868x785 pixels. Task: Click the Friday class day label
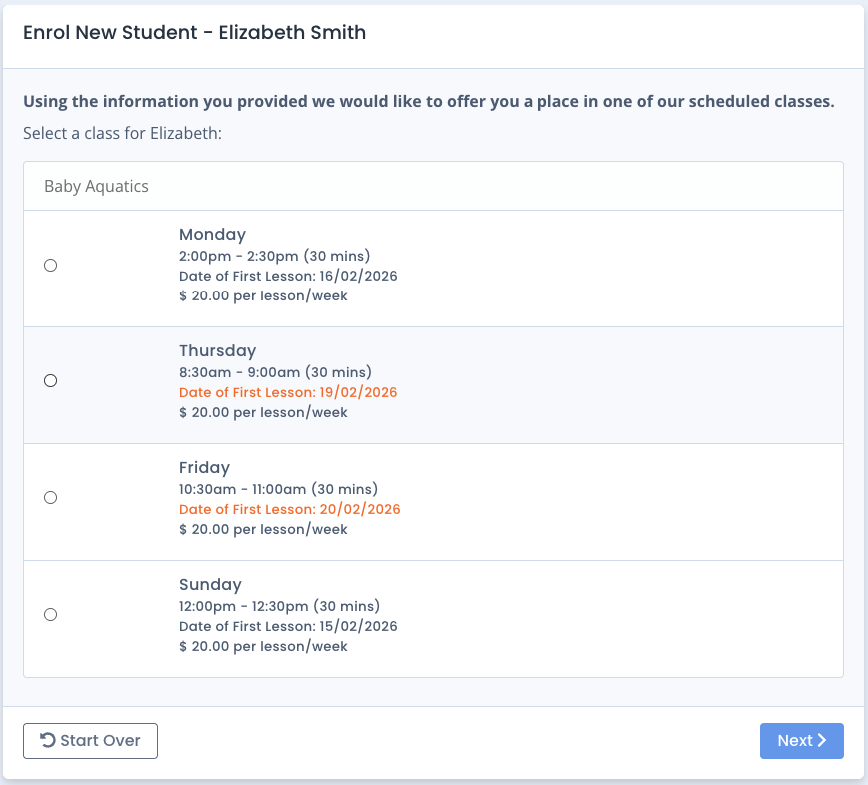pos(204,468)
